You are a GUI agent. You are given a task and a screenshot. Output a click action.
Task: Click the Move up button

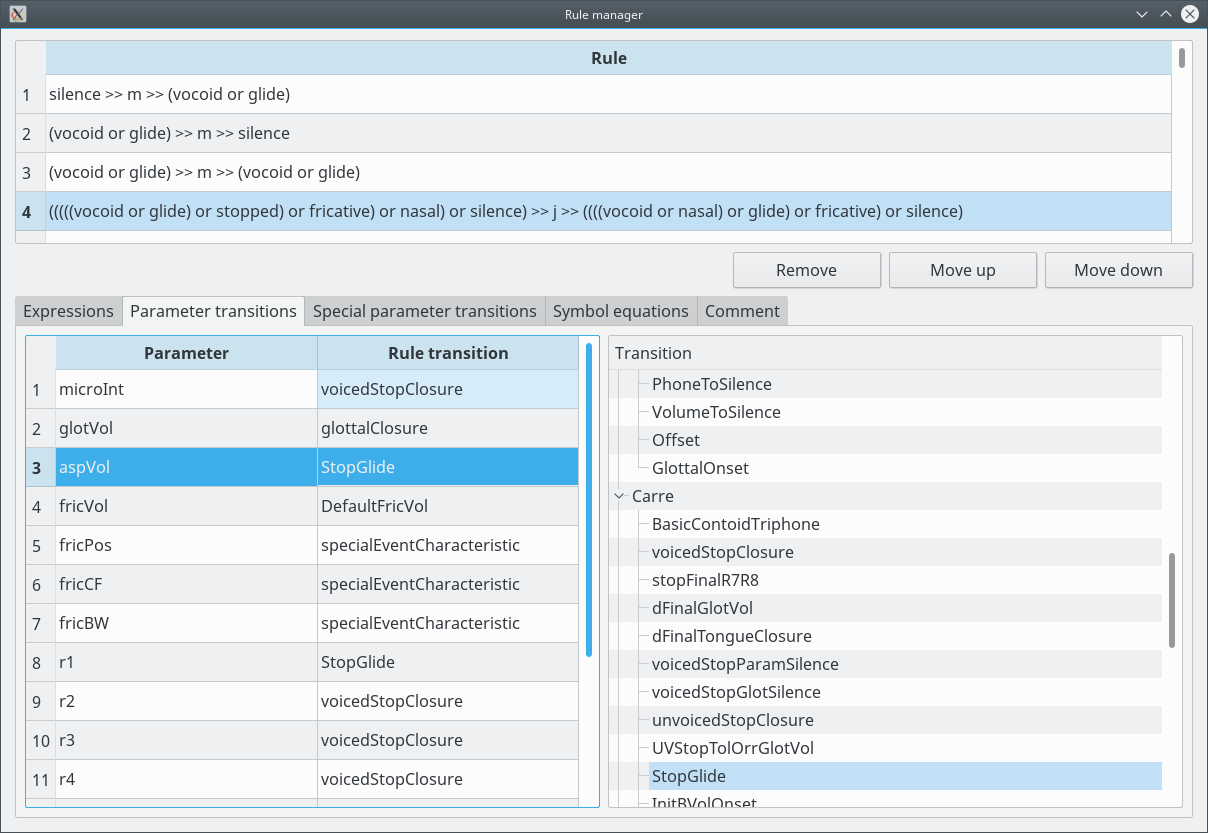963,270
